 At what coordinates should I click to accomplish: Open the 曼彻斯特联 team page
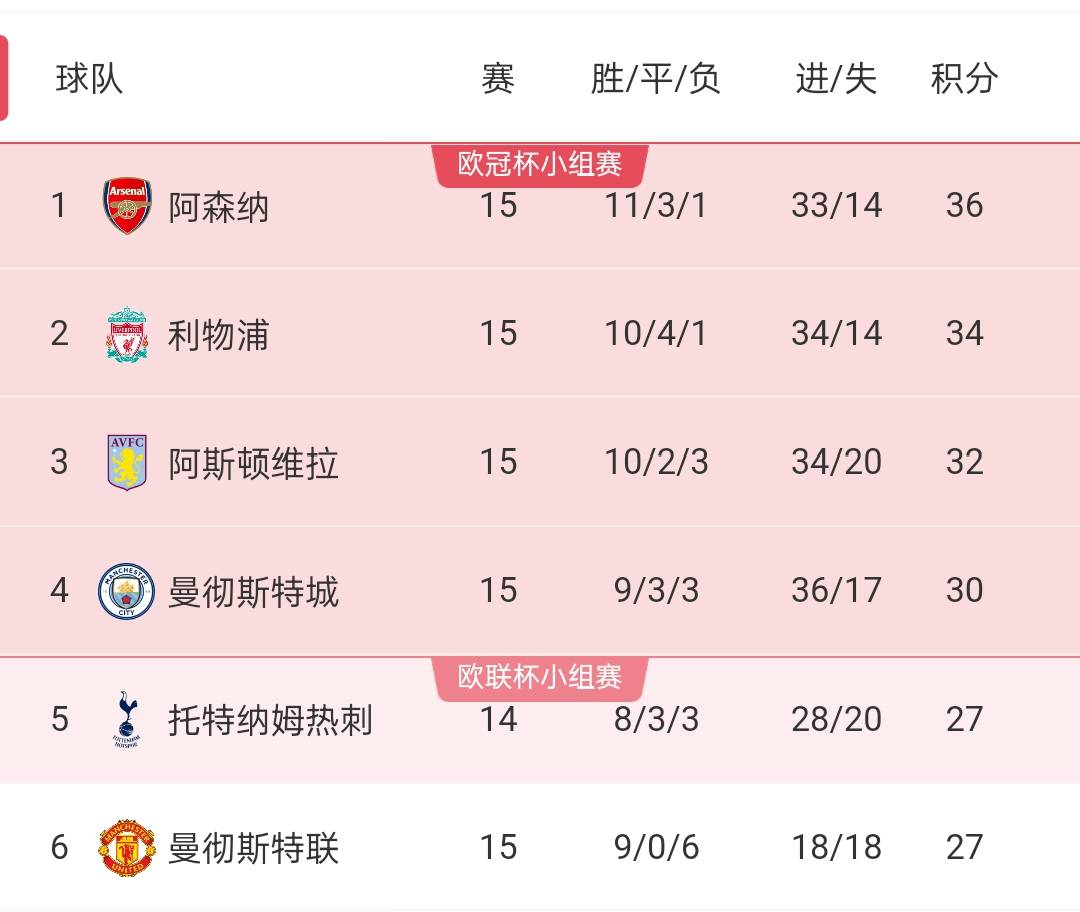tap(253, 848)
